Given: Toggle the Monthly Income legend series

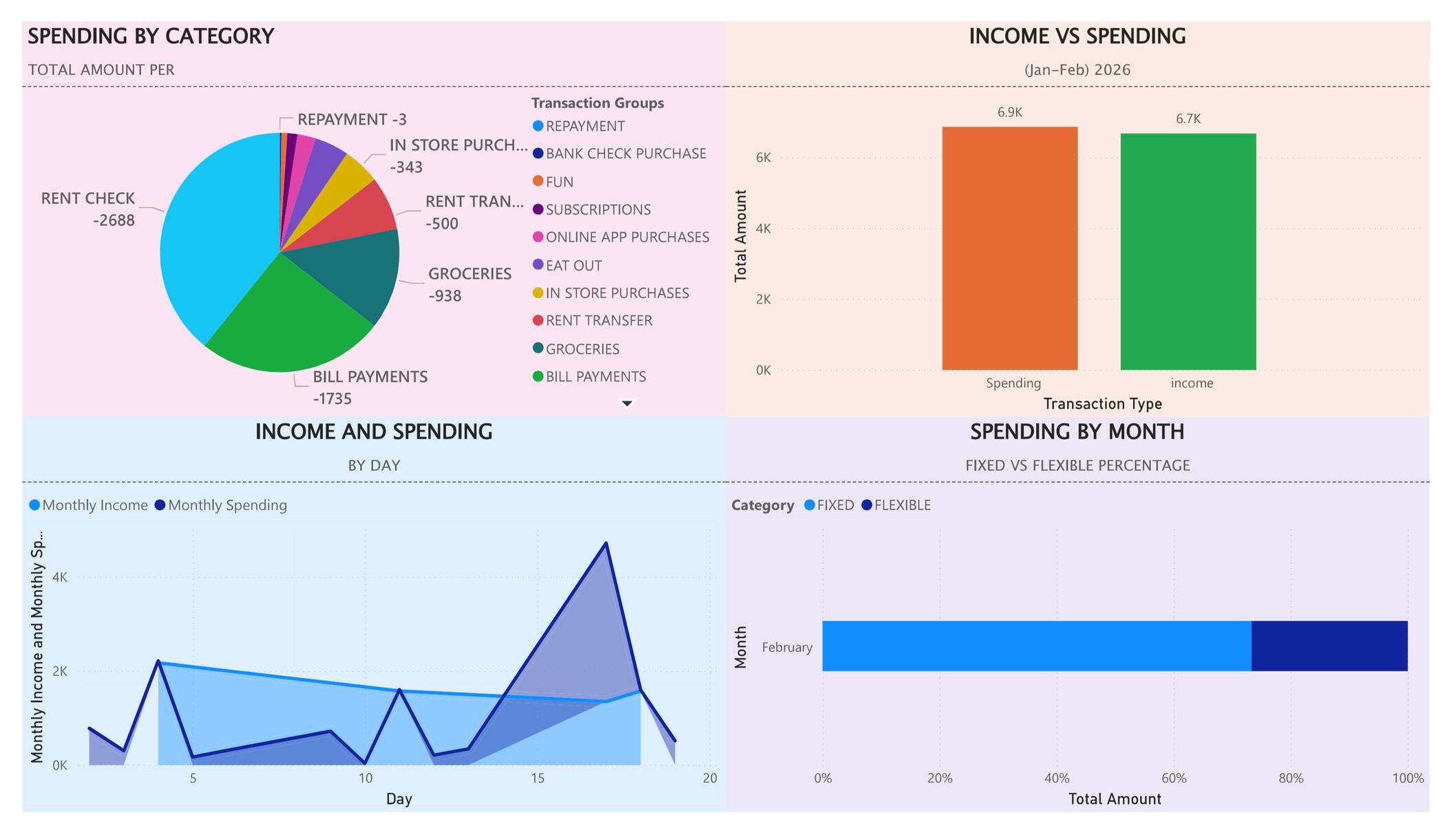Looking at the screenshot, I should 94,505.
